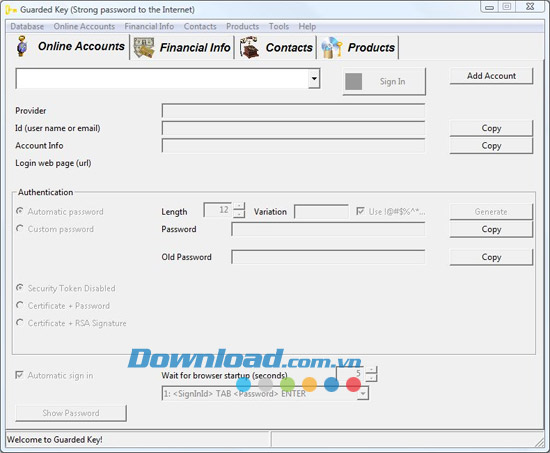Click the window resize grip corner

point(540,443)
